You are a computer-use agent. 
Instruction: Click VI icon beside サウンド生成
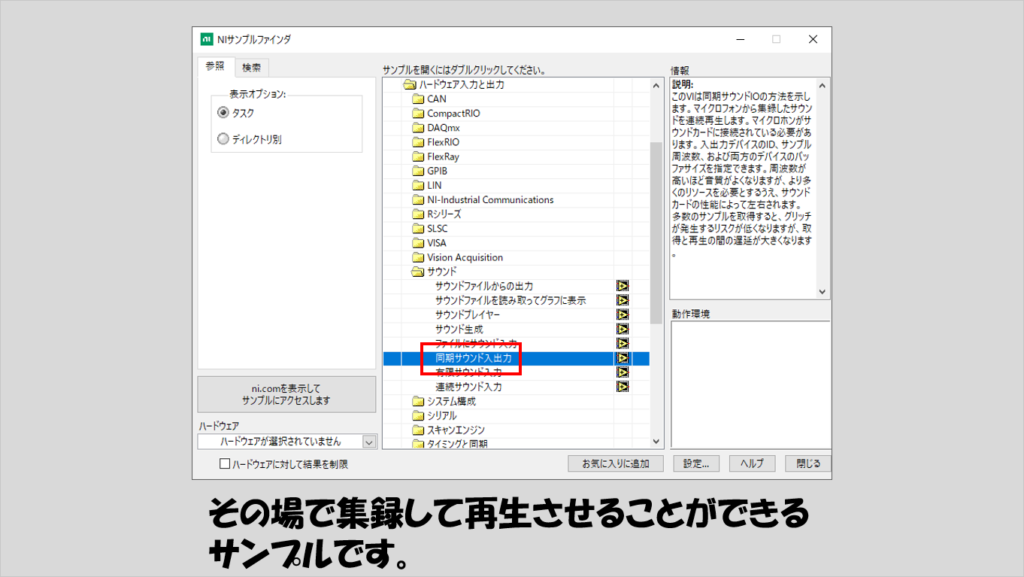[x=622, y=329]
